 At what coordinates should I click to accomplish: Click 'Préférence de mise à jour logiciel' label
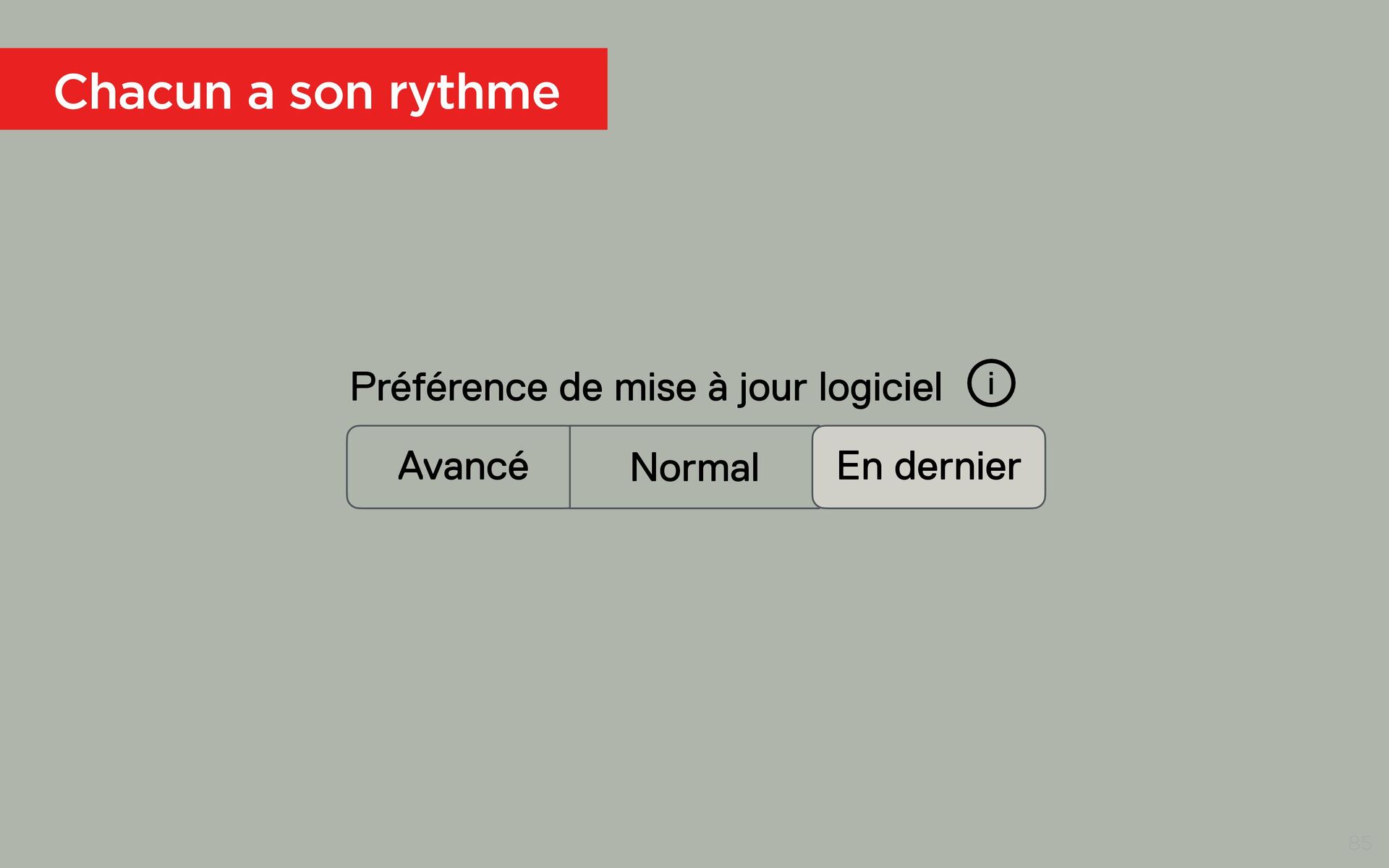point(645,387)
